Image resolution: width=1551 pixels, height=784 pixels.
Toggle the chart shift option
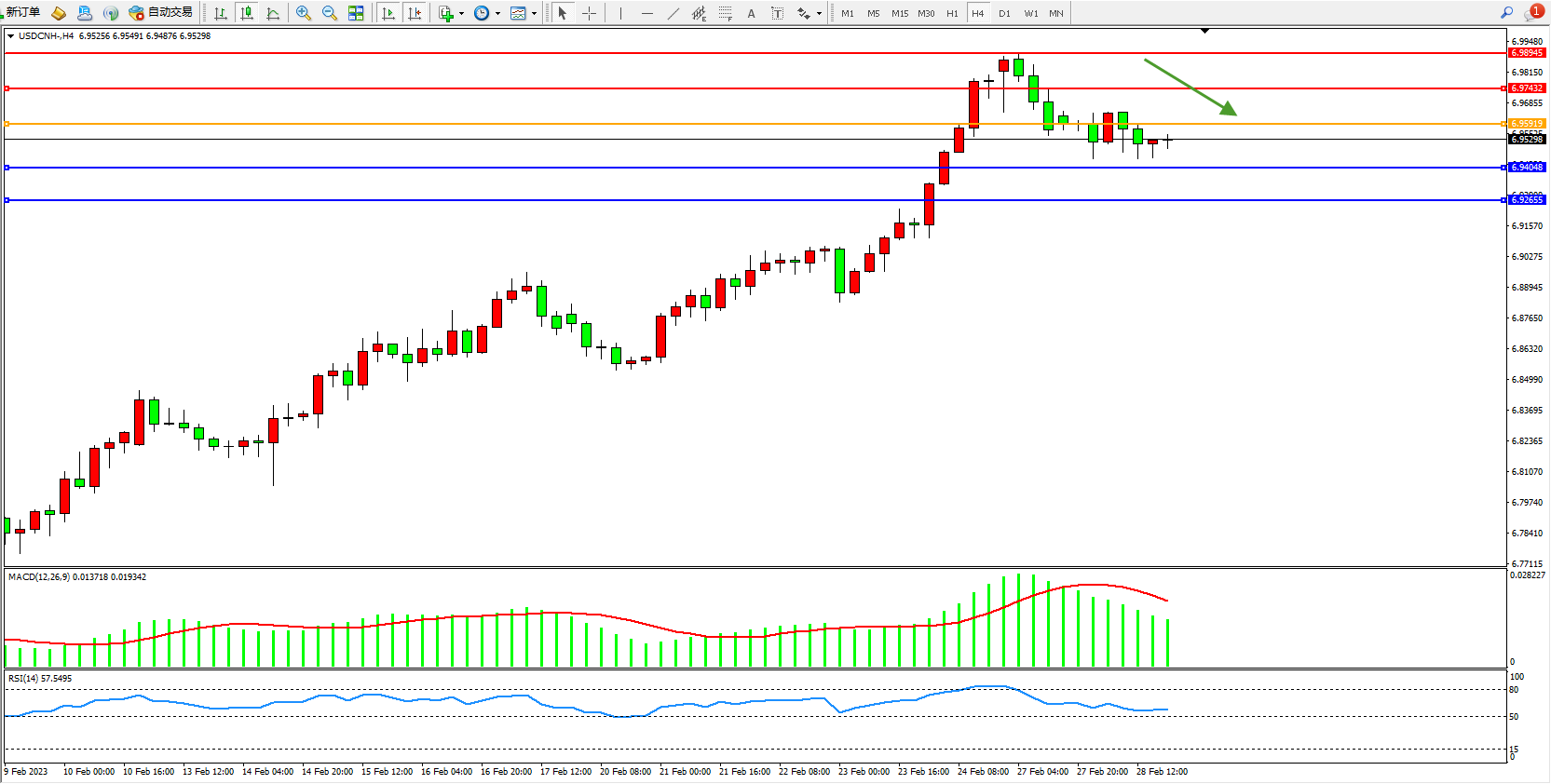tap(415, 13)
